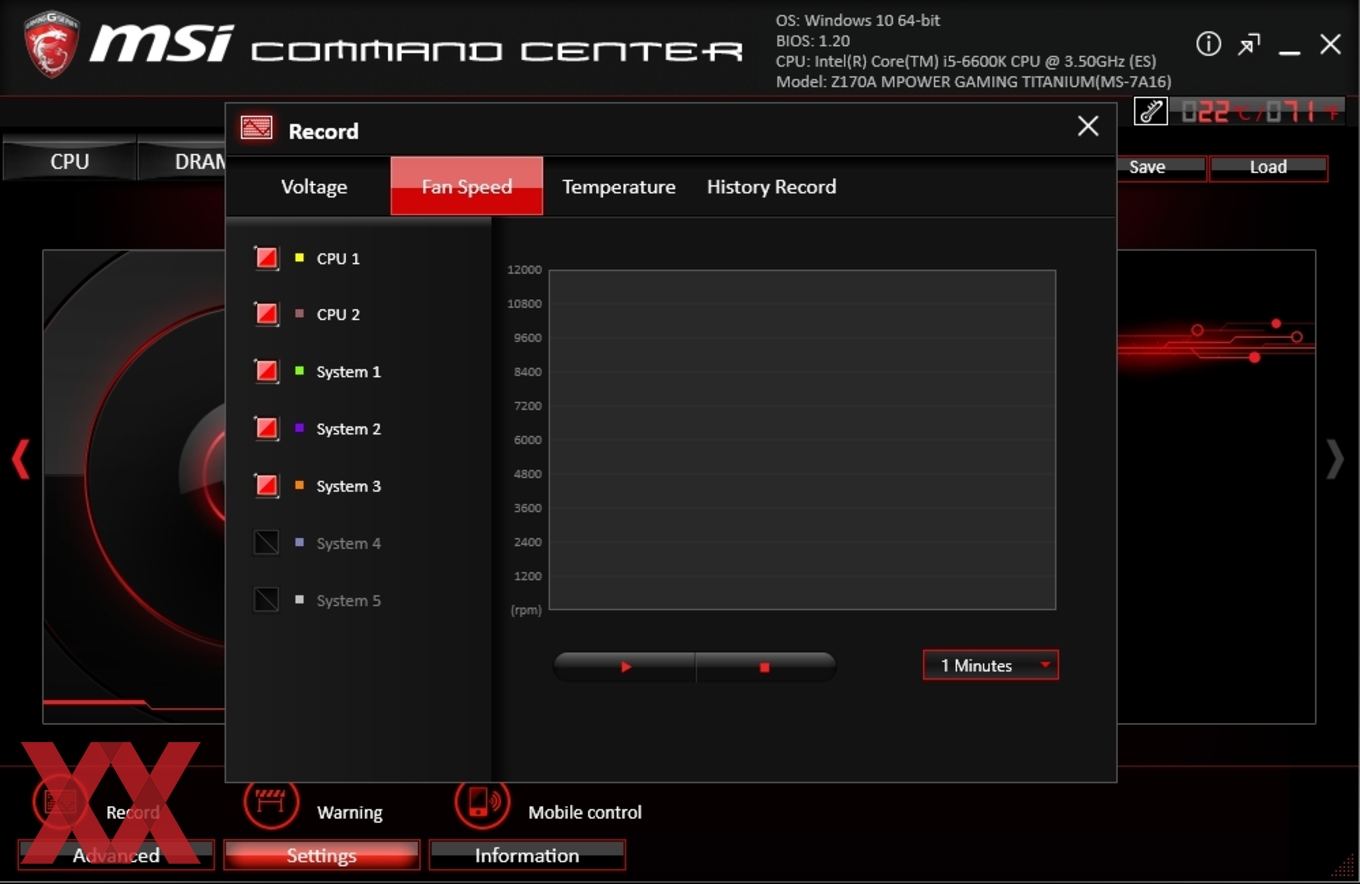This screenshot has height=884, width=1360.
Task: Open the Mobile control phone icon
Action: pyautogui.click(x=481, y=802)
